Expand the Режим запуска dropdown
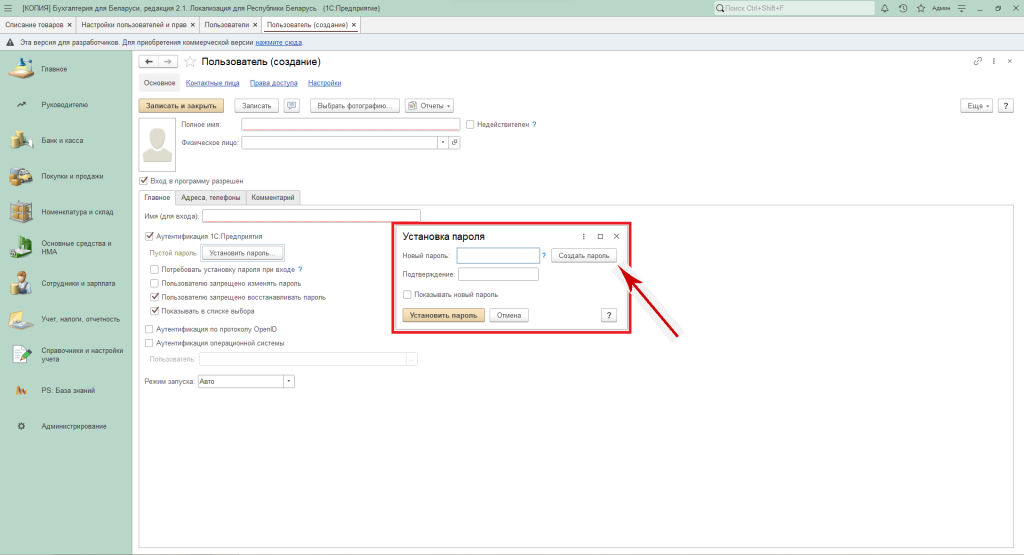 [289, 381]
